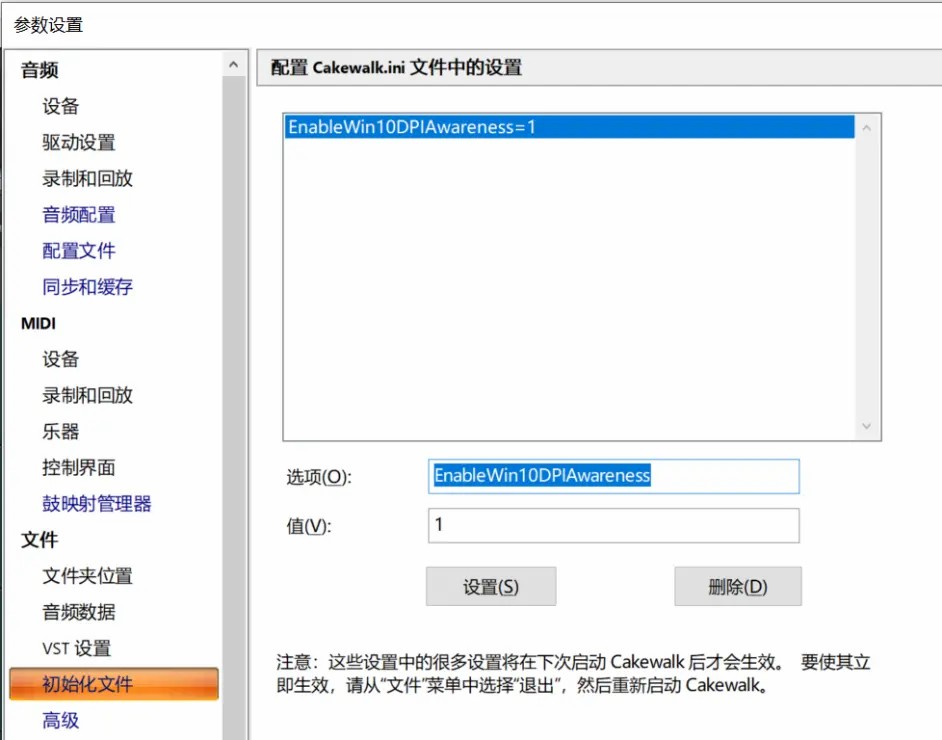
Task: Click the settings list scroll down arrow
Action: pos(866,426)
